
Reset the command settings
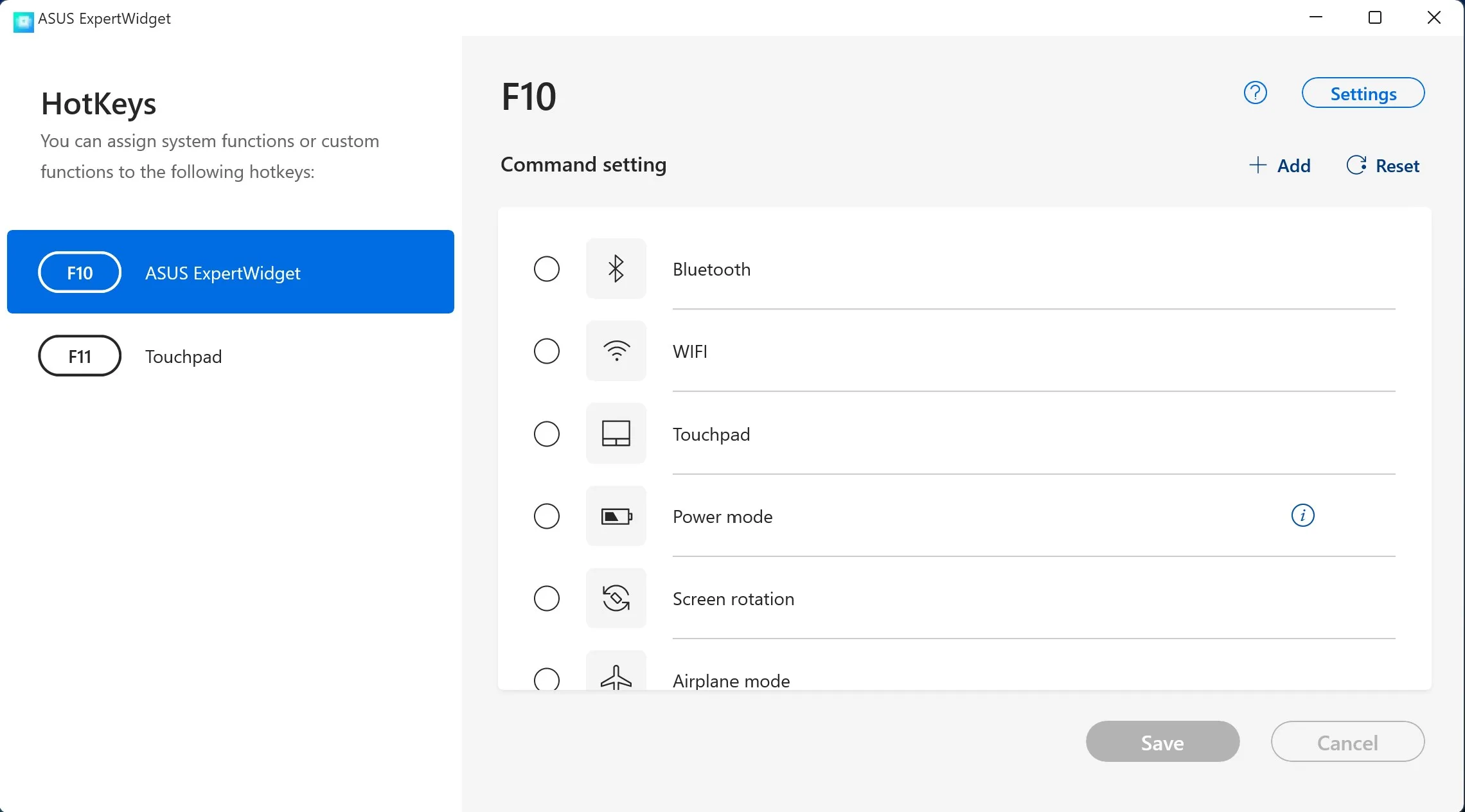click(x=1383, y=166)
